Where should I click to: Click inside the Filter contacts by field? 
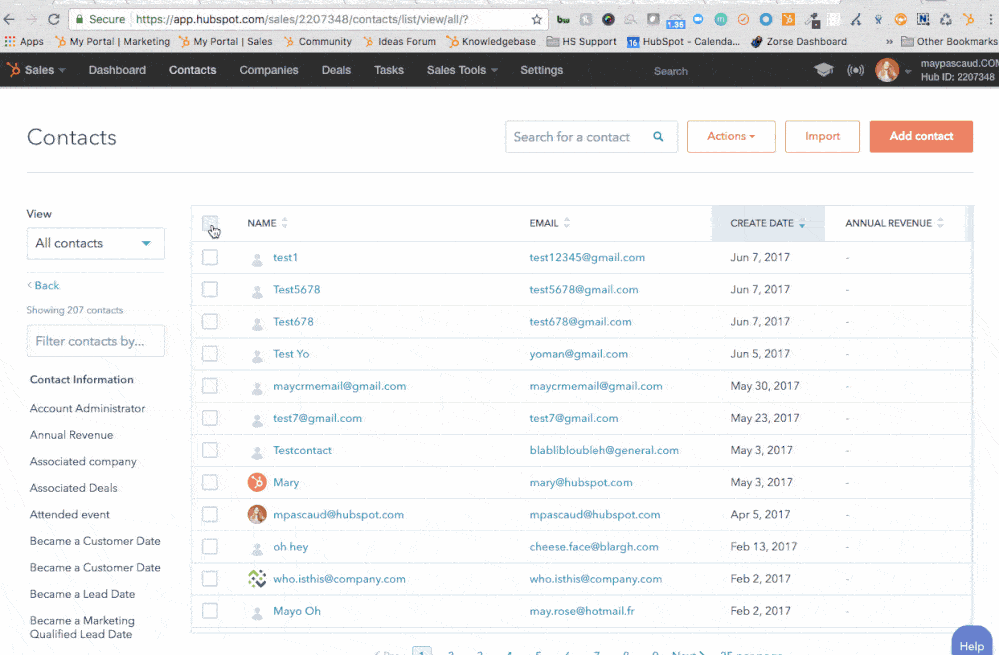click(95, 340)
